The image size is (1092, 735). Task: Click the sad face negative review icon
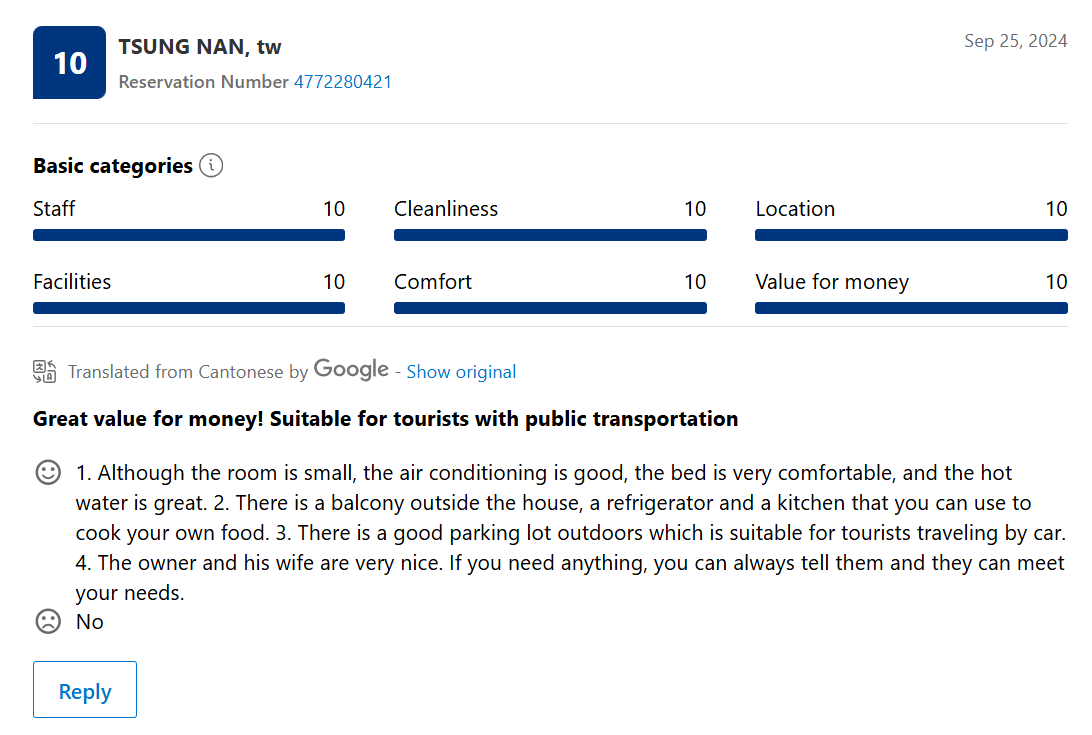[48, 622]
